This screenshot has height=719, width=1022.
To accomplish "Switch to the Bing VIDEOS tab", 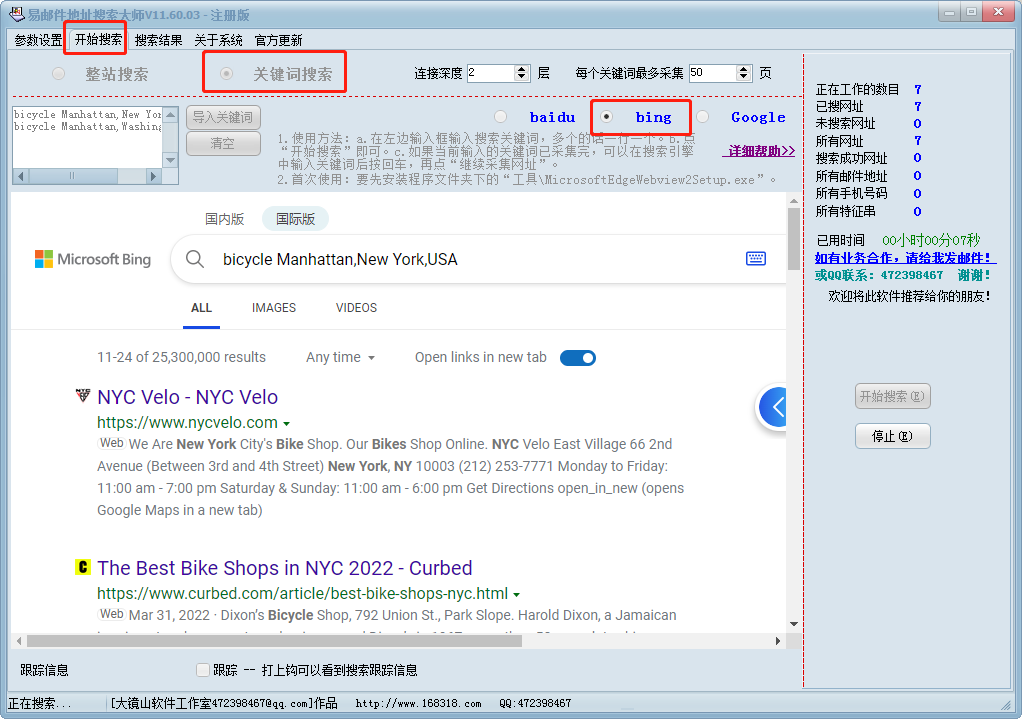I will pos(356,308).
